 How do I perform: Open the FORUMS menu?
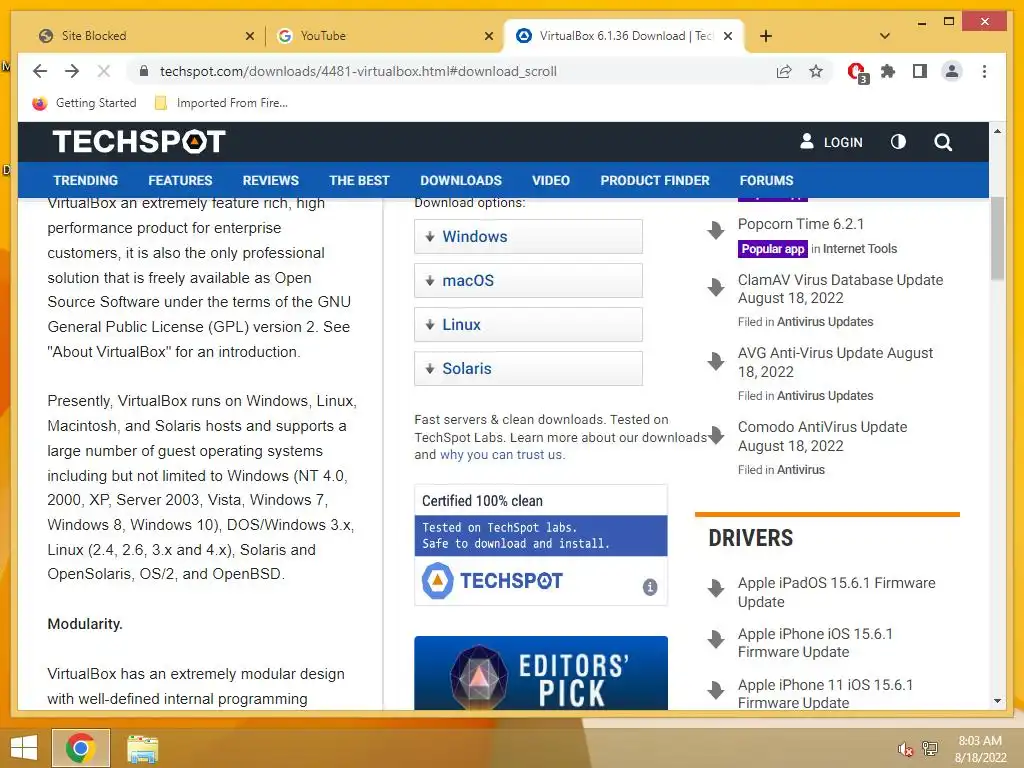[766, 180]
